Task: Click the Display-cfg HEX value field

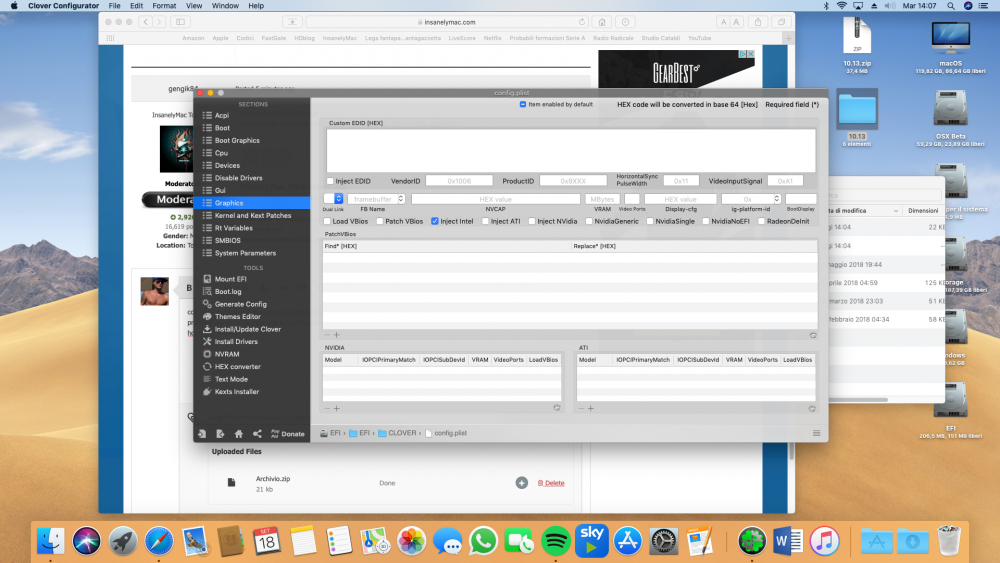Action: tap(680, 199)
